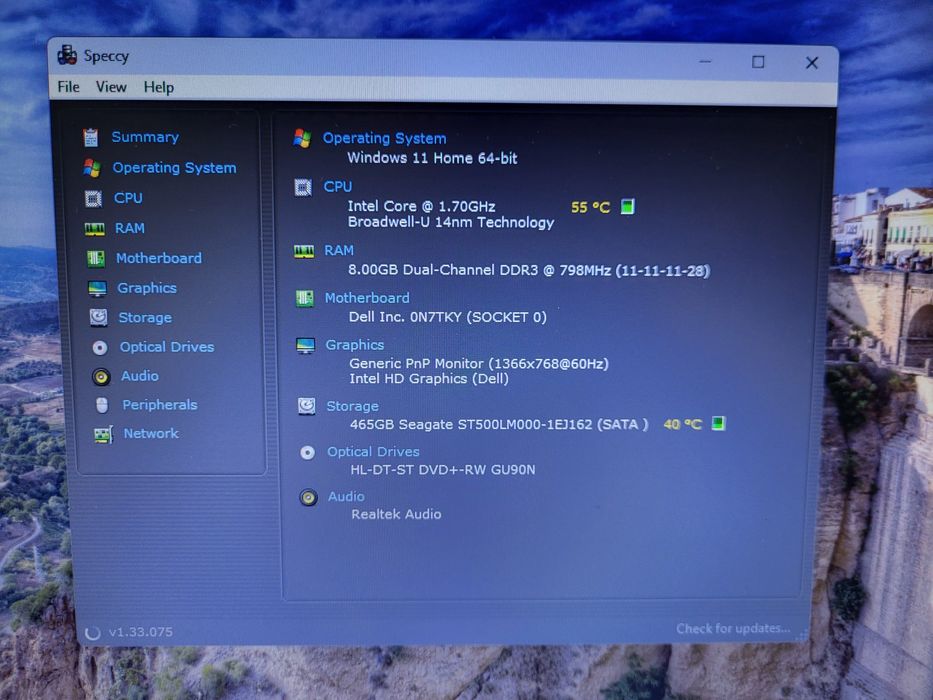Click the refresh spinner beside version number
This screenshot has width=933, height=700.
click(x=92, y=633)
